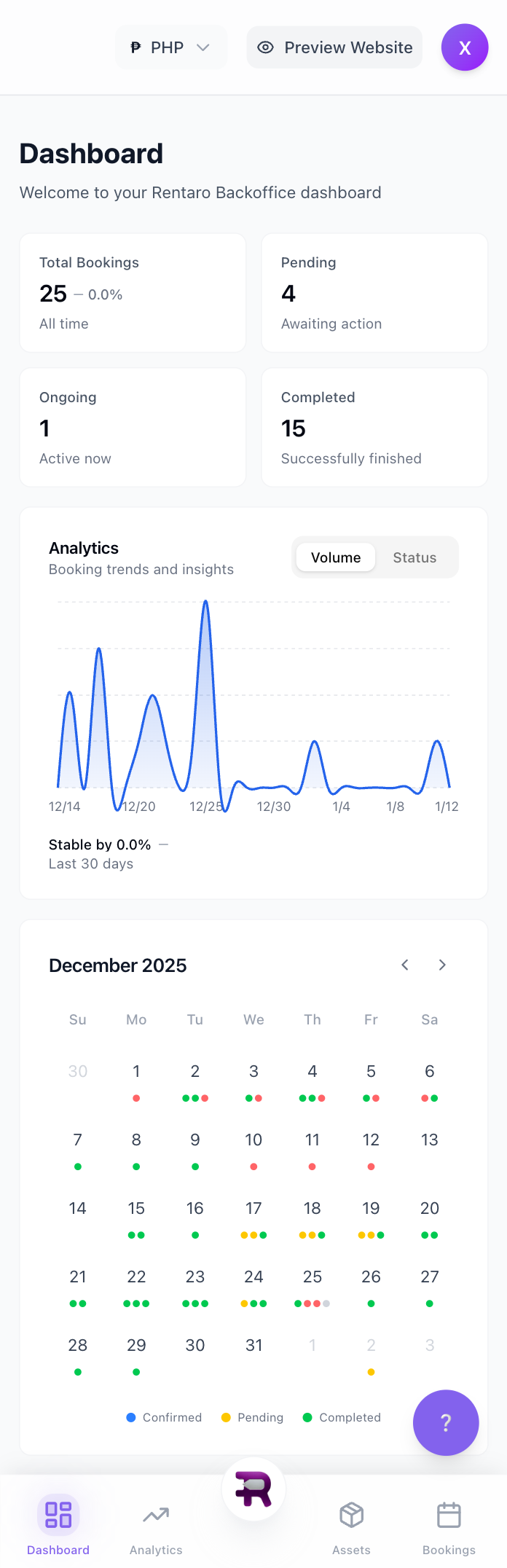Click the purple X user avatar
Viewport: 507px width, 1568px height.
pyautogui.click(x=465, y=47)
